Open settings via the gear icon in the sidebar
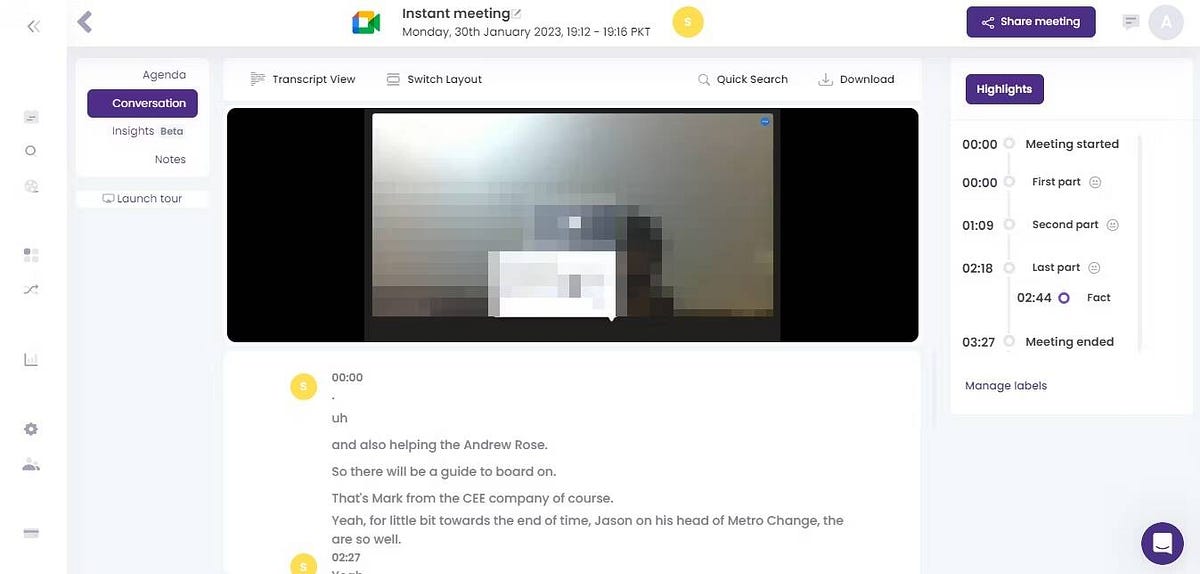 (31, 429)
